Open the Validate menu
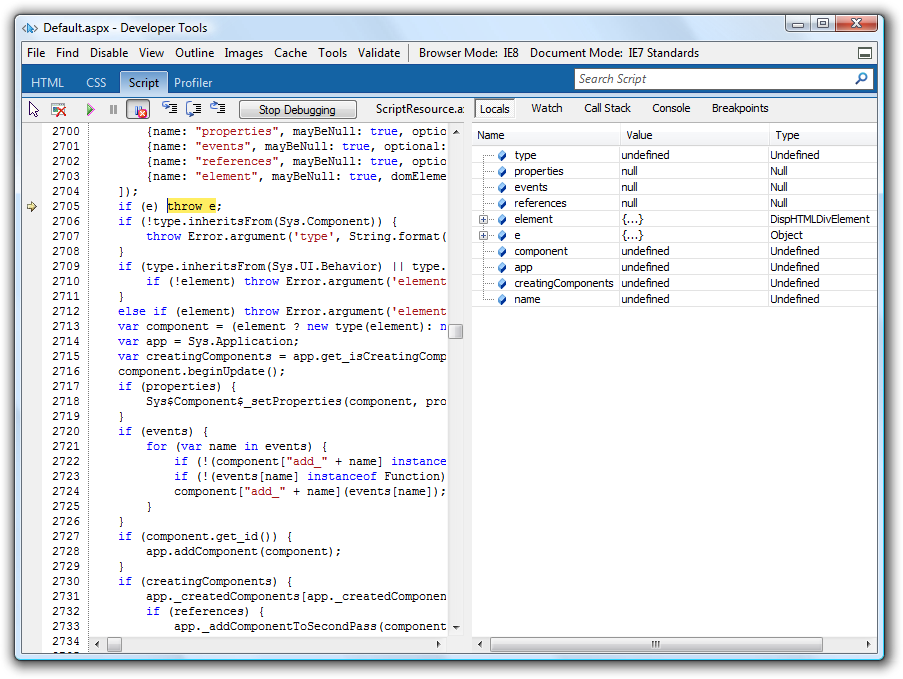 coord(379,53)
